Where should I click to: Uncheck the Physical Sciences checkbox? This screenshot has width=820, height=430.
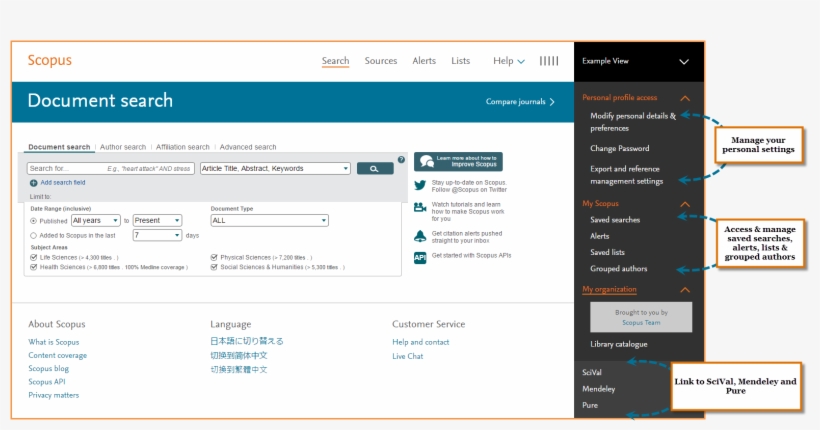point(214,257)
